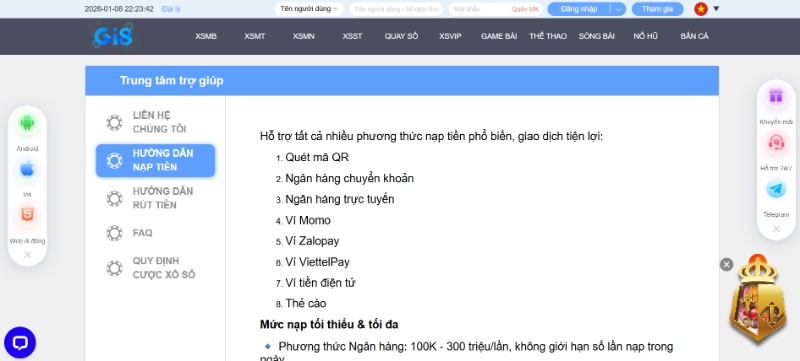Select the FAQ help section
Screen dimensions: 800x361
point(156,233)
